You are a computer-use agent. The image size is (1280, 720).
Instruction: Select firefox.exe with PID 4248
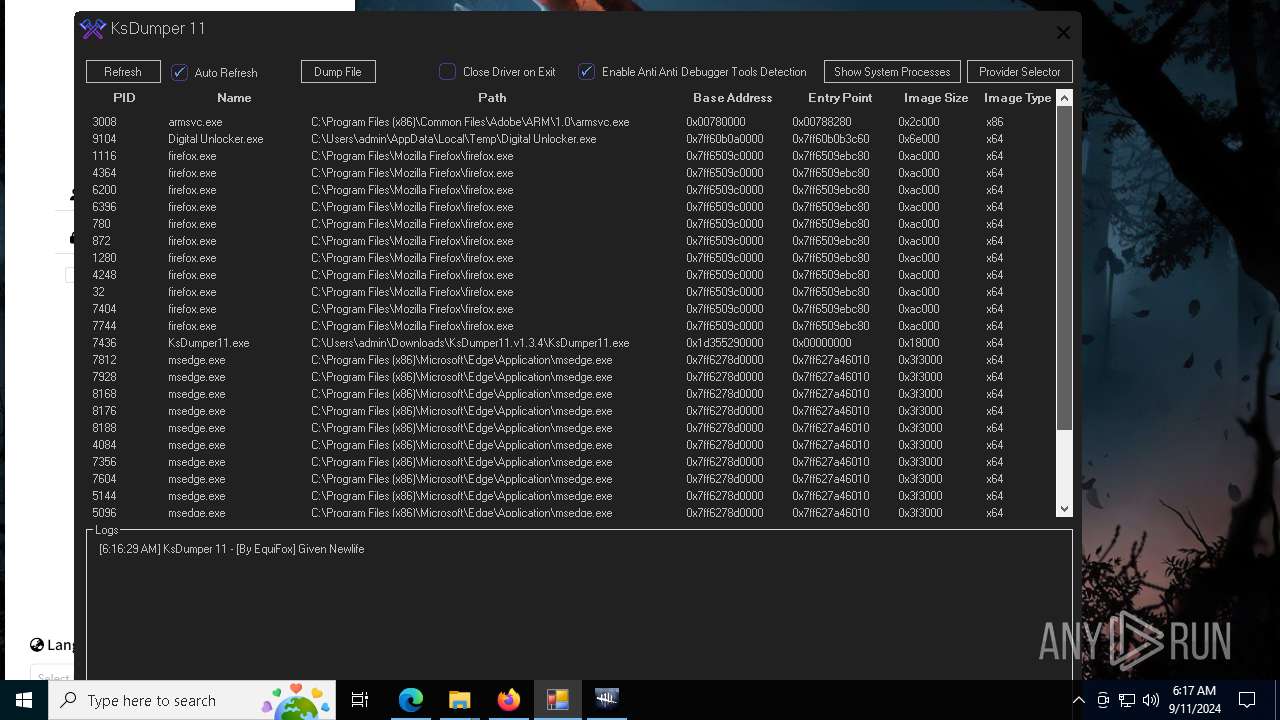point(570,275)
